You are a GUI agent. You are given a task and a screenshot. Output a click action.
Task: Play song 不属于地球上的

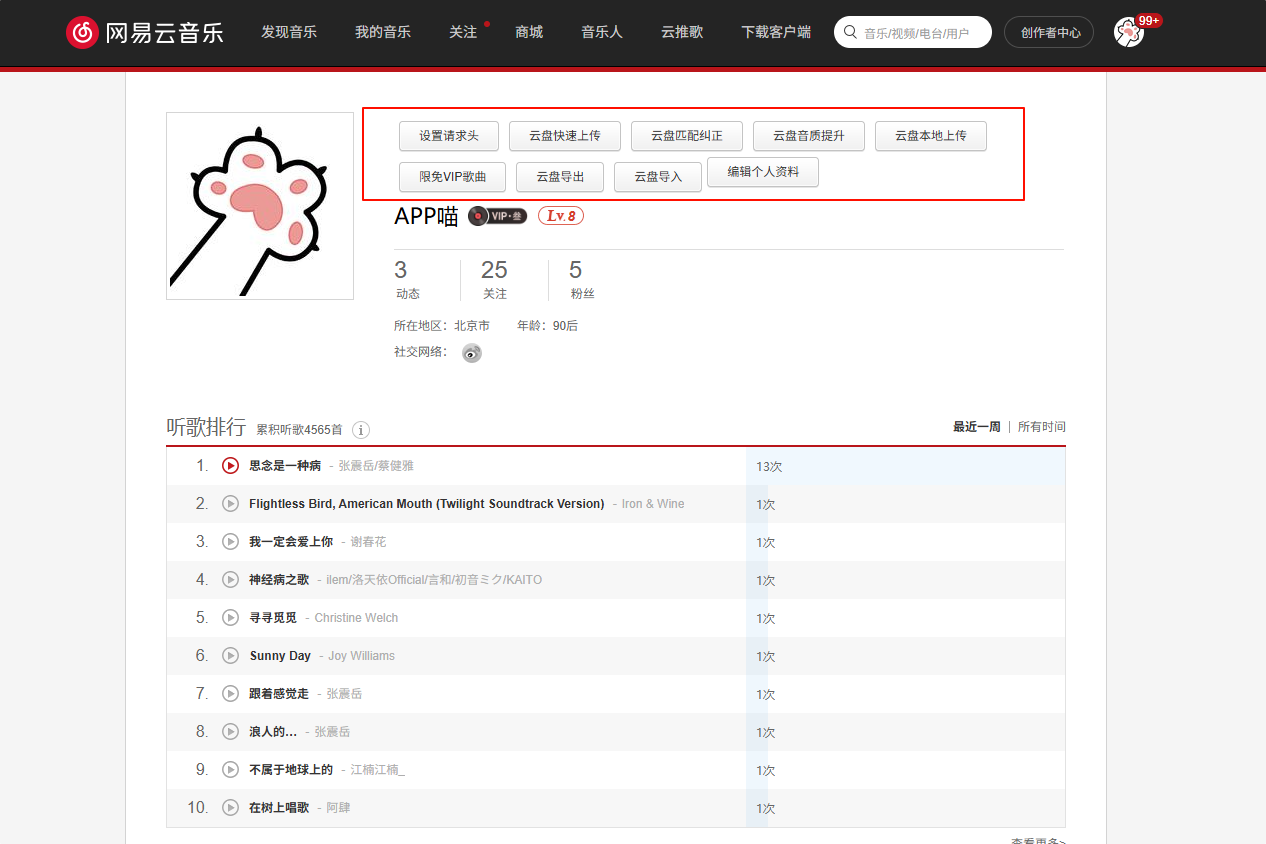(x=230, y=769)
